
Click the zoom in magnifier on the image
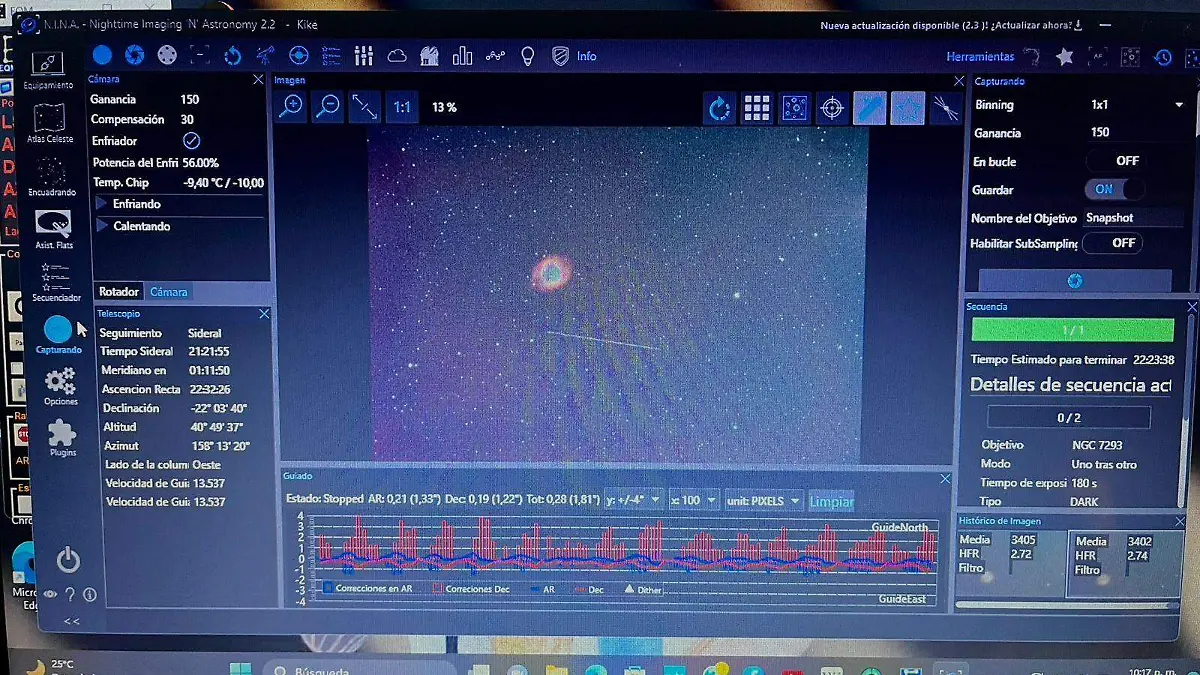[290, 107]
